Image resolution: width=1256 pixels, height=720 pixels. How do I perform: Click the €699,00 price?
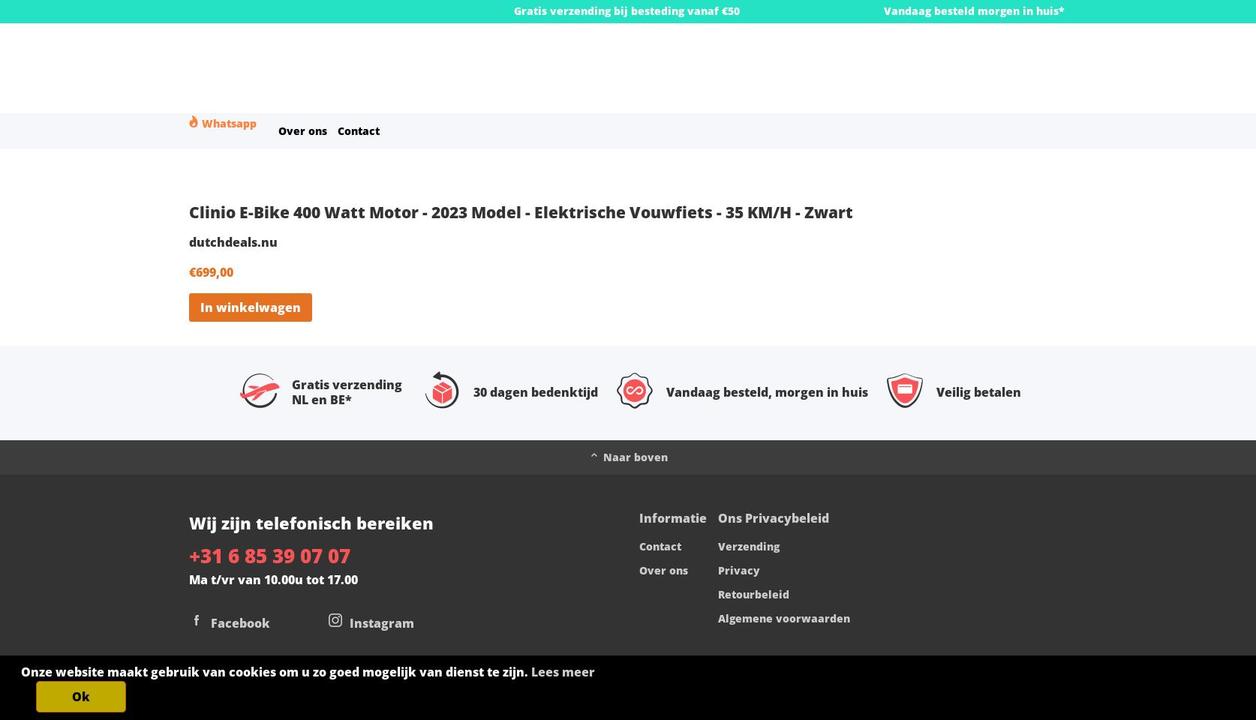pyautogui.click(x=211, y=272)
